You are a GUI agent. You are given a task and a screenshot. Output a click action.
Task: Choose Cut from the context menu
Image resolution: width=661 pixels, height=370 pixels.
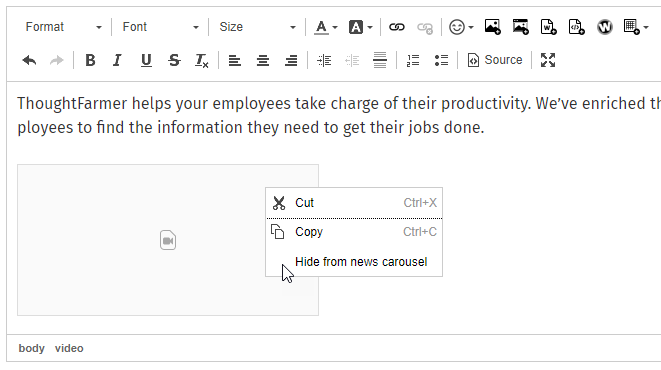pyautogui.click(x=354, y=203)
